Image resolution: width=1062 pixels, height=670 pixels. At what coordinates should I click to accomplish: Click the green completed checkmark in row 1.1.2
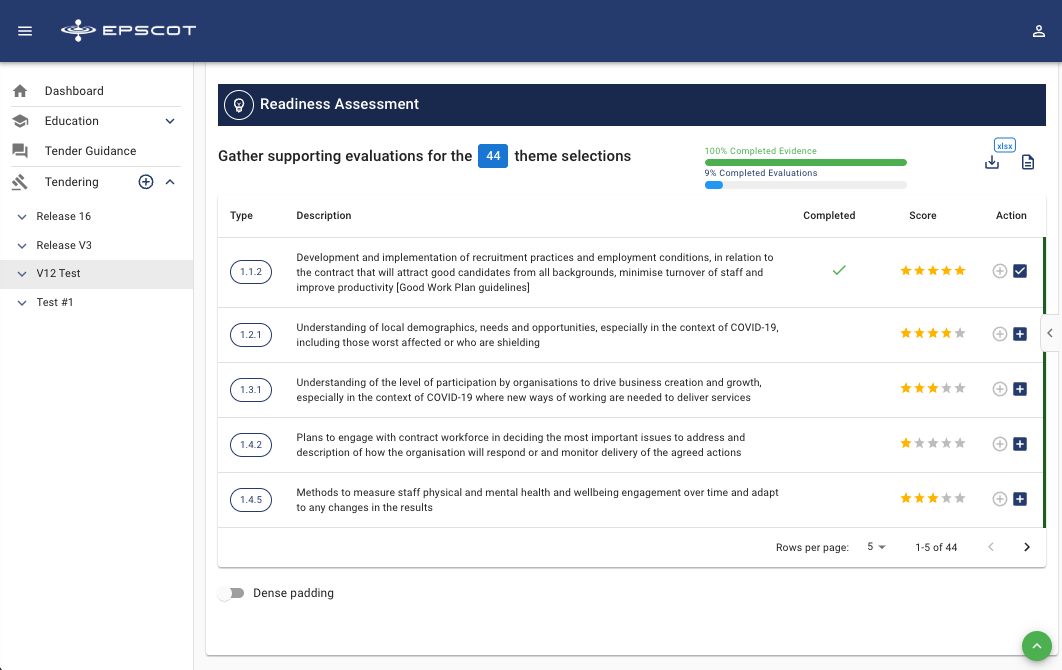(x=839, y=270)
